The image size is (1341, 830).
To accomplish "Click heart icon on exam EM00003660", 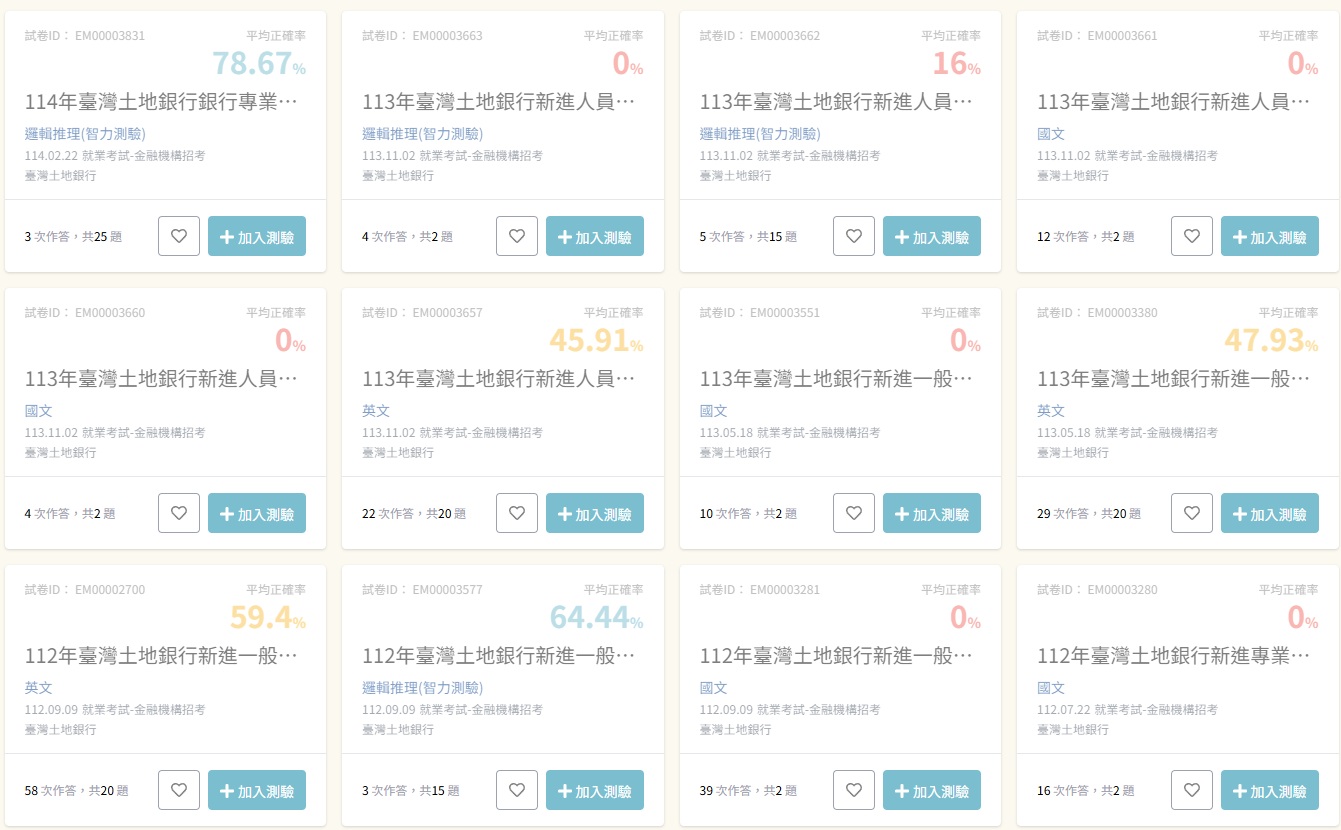I will (x=179, y=513).
